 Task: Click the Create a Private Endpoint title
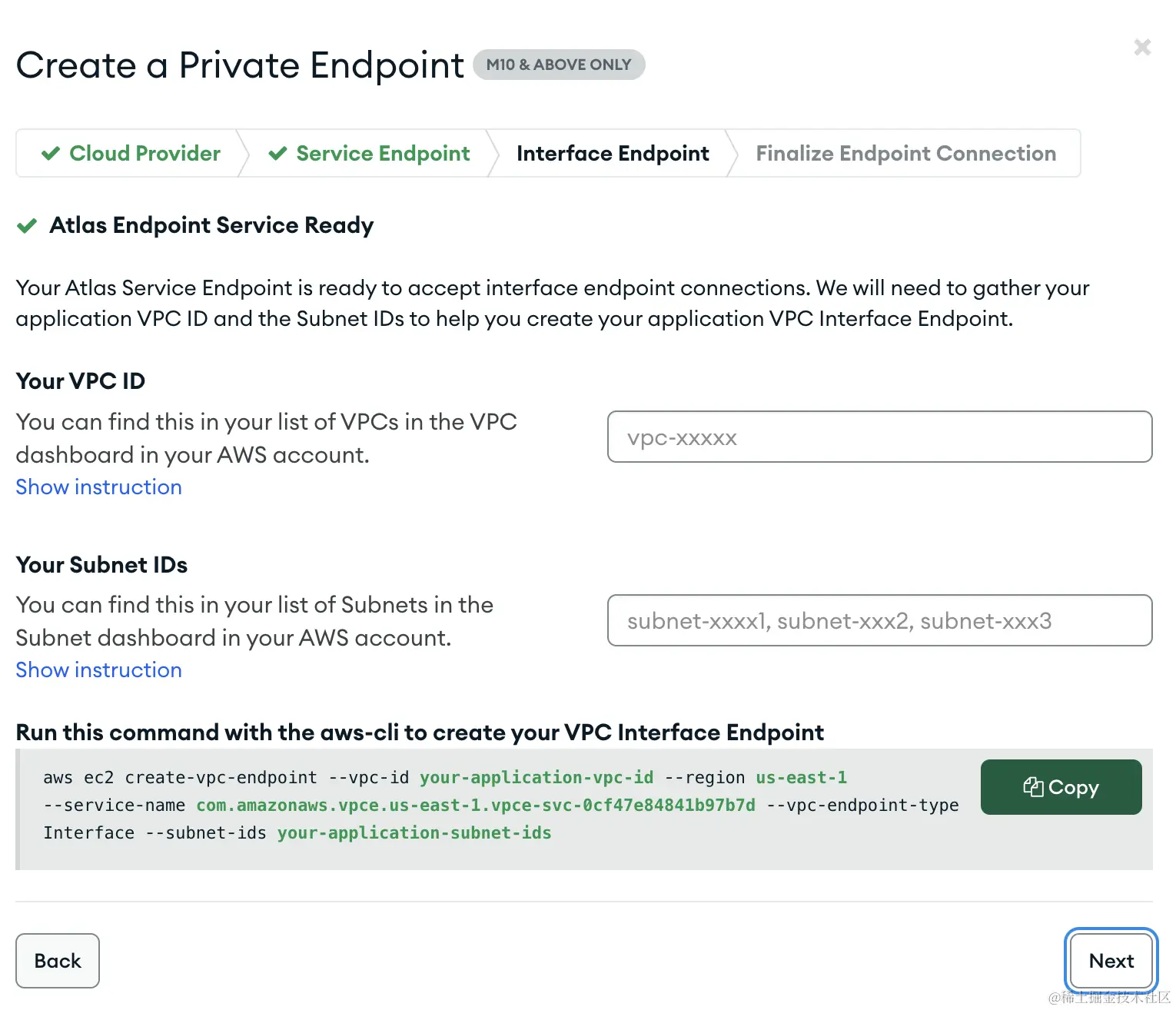(x=240, y=65)
